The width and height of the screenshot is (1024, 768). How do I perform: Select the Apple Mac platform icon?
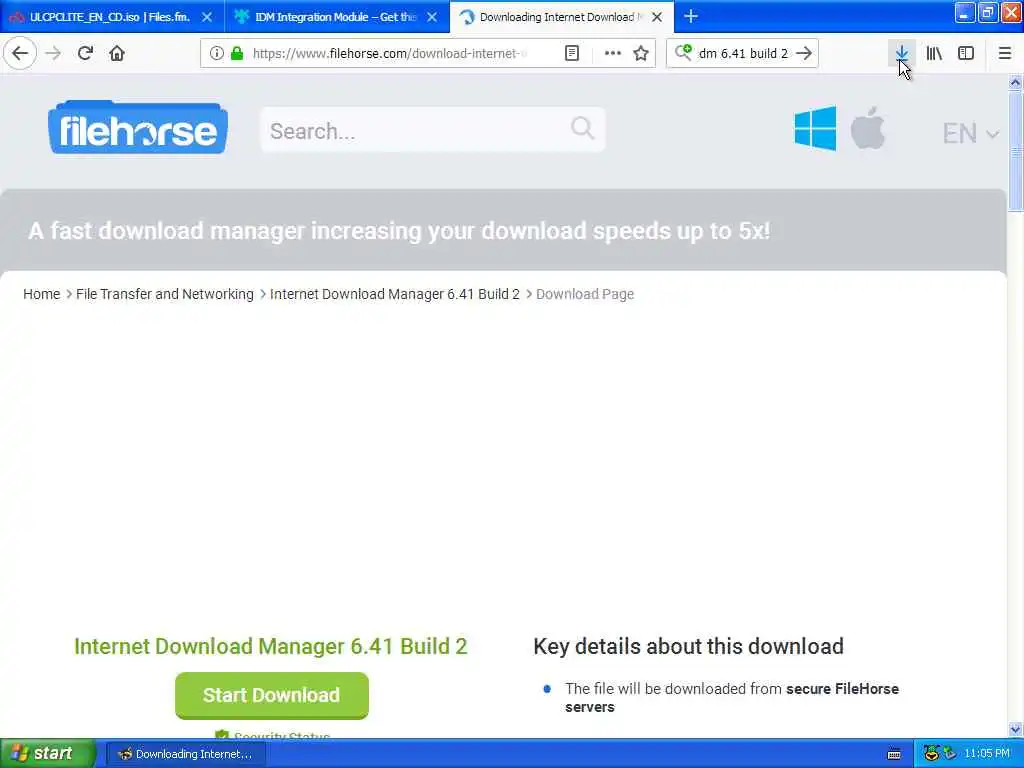[867, 128]
